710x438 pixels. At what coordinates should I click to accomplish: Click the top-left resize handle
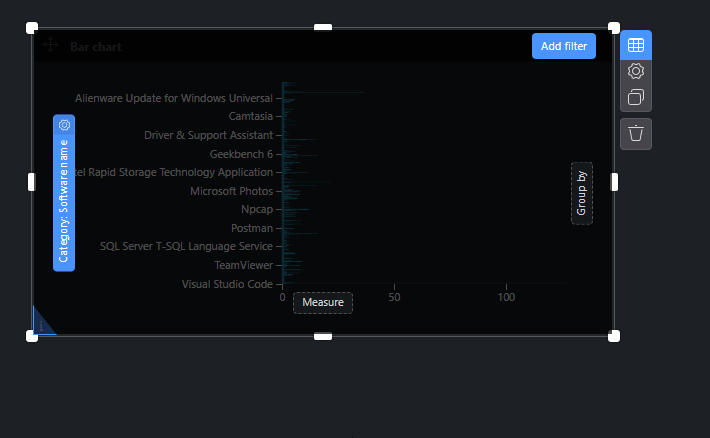point(32,28)
